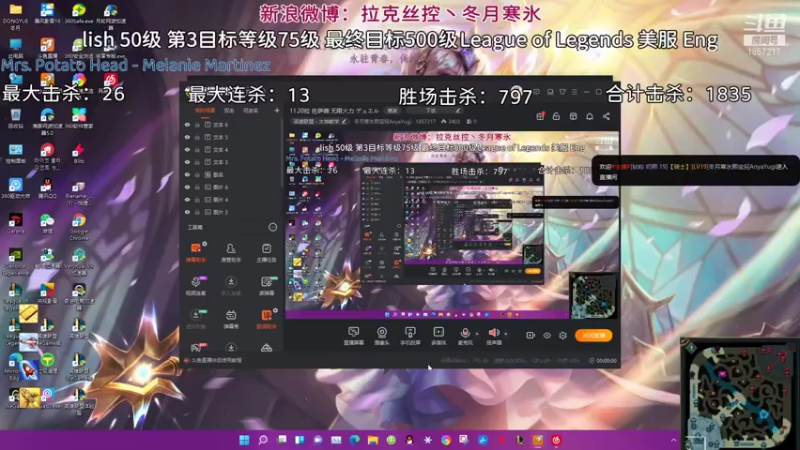Open Windows taskbar search

tap(263, 440)
